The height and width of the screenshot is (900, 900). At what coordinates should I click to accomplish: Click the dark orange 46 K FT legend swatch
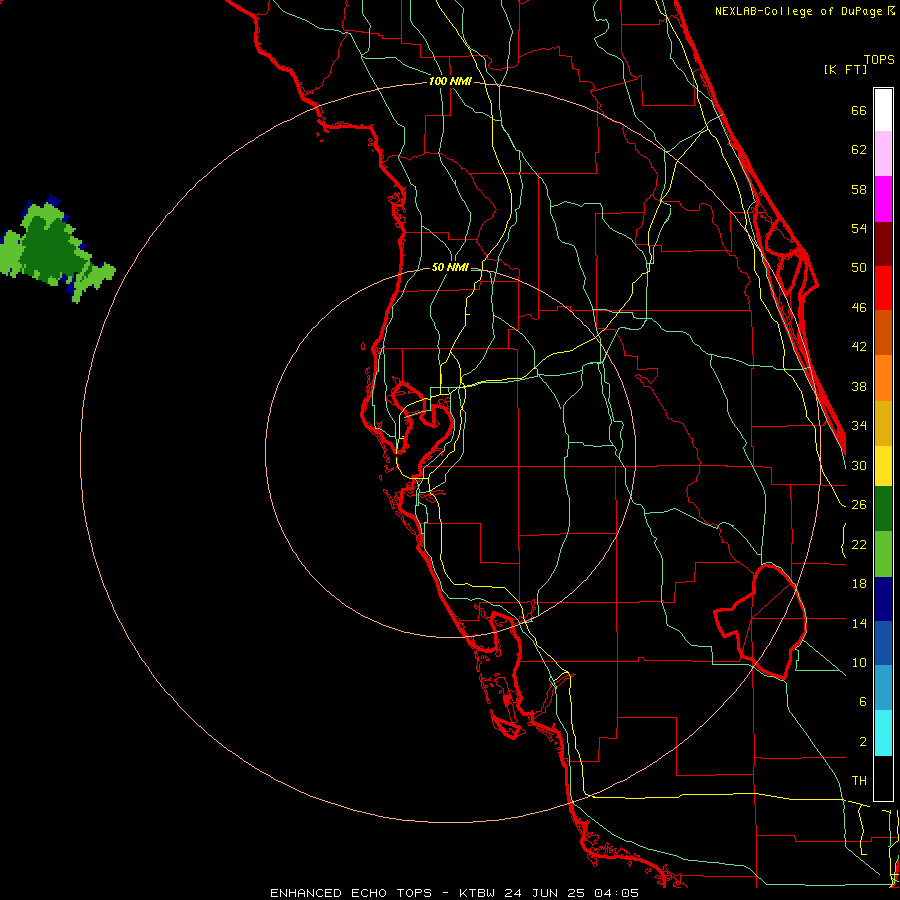pos(883,332)
